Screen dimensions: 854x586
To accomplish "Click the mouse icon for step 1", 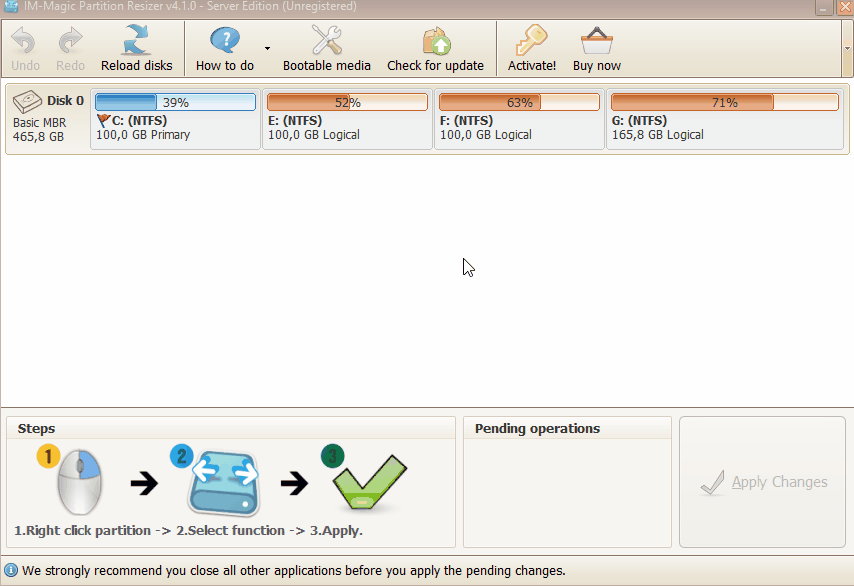I will tap(79, 482).
